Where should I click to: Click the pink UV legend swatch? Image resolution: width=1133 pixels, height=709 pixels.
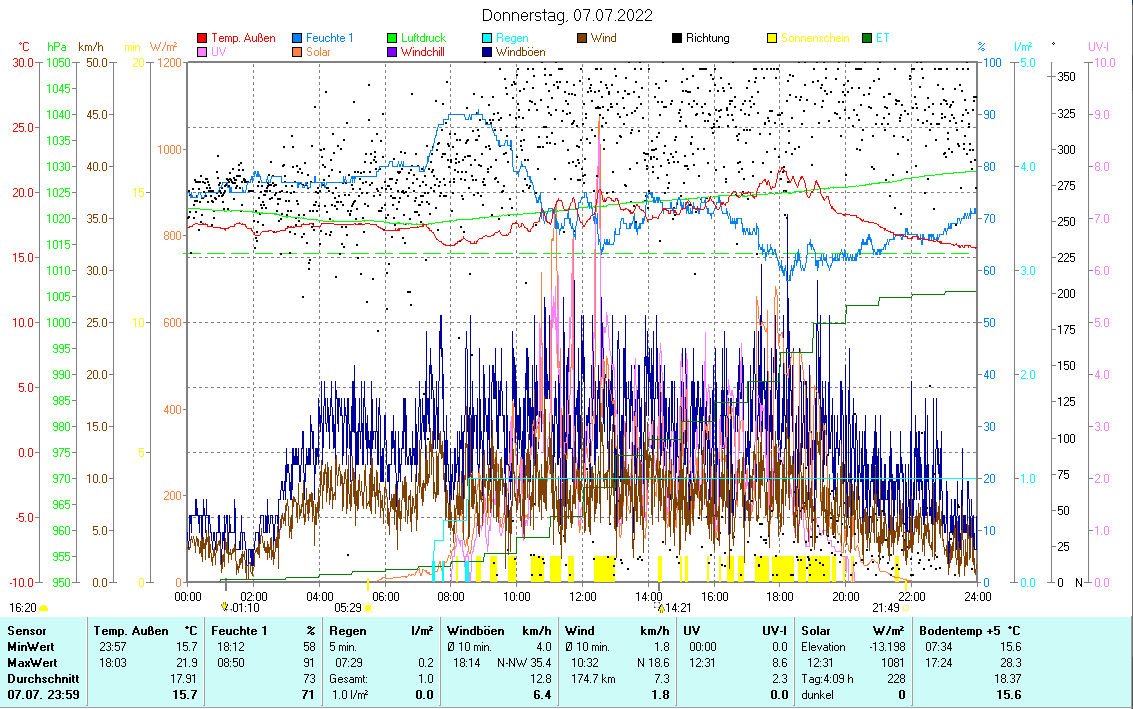tap(202, 52)
